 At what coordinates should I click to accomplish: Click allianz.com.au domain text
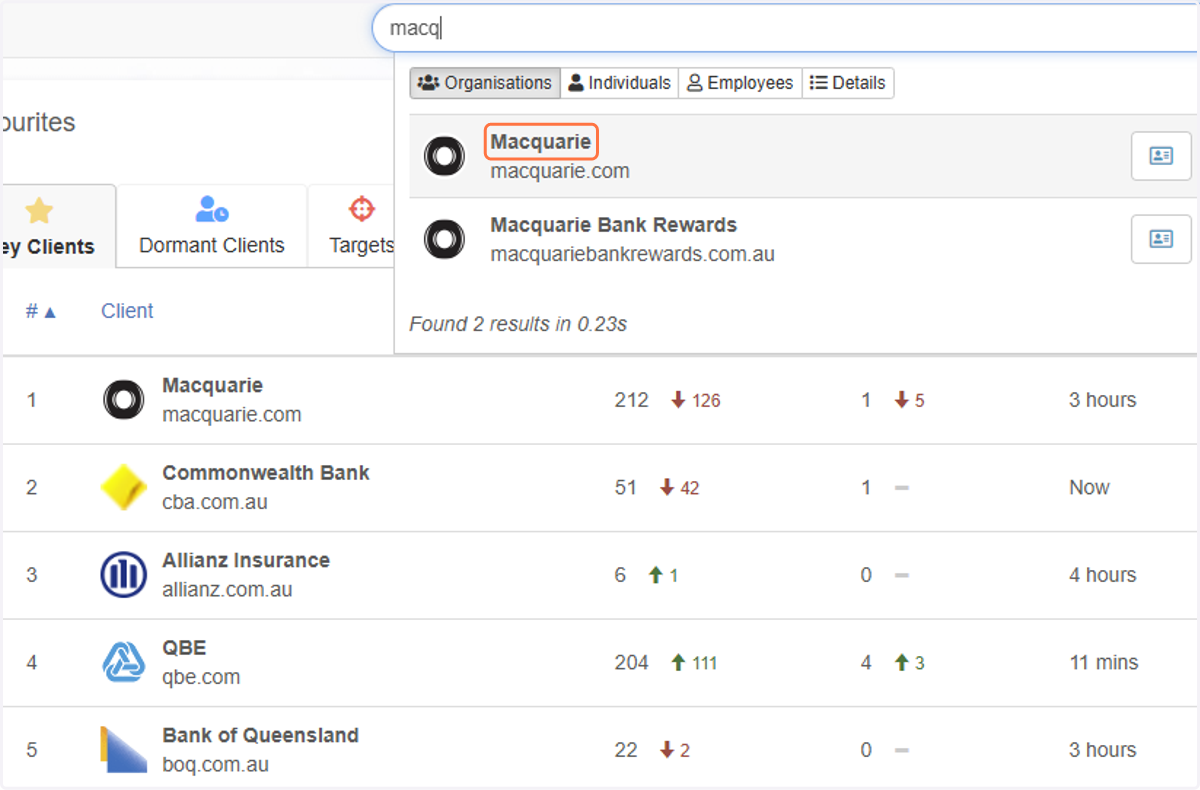pyautogui.click(x=227, y=589)
